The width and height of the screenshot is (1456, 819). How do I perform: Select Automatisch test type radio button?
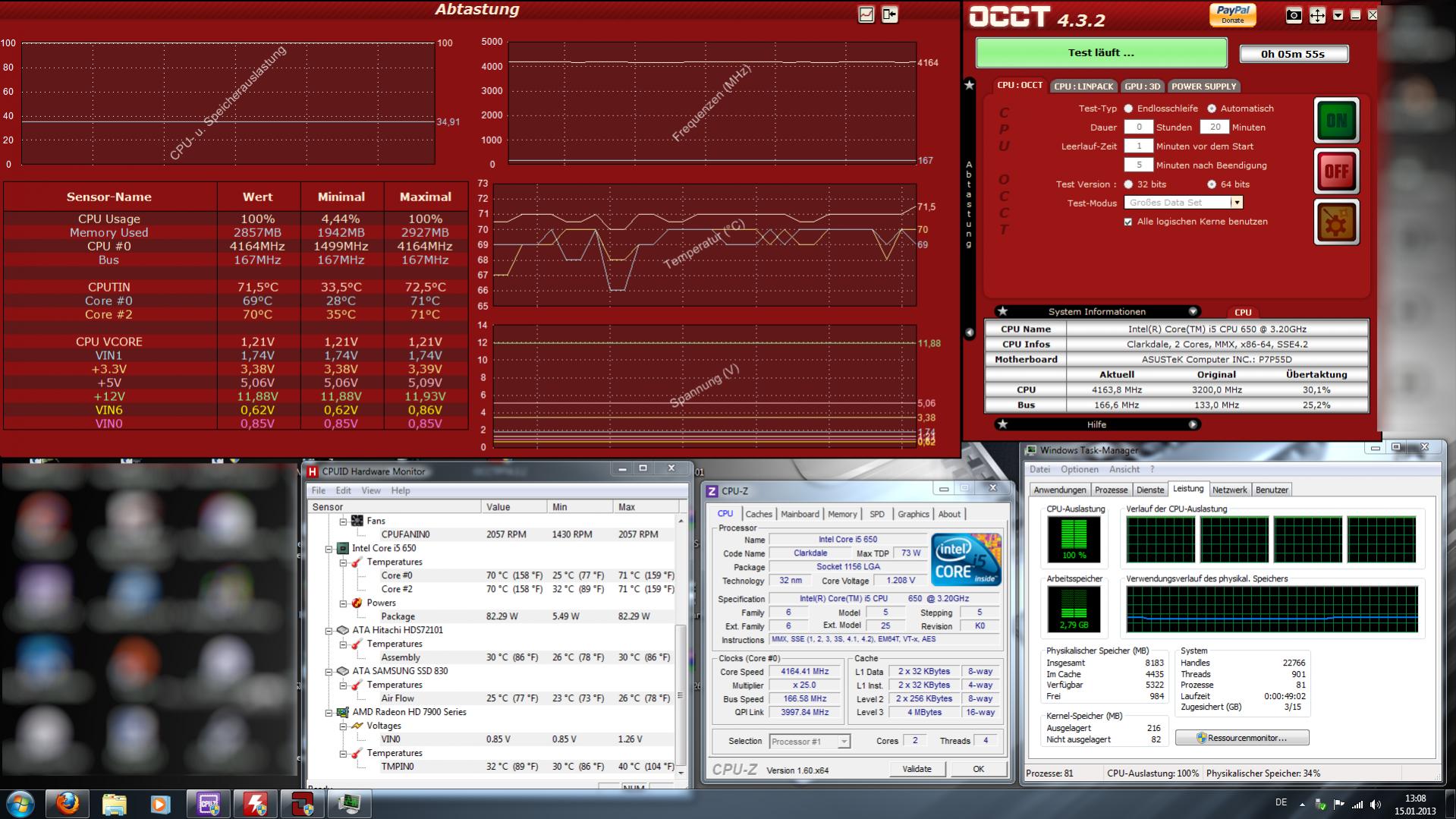tap(1212, 109)
